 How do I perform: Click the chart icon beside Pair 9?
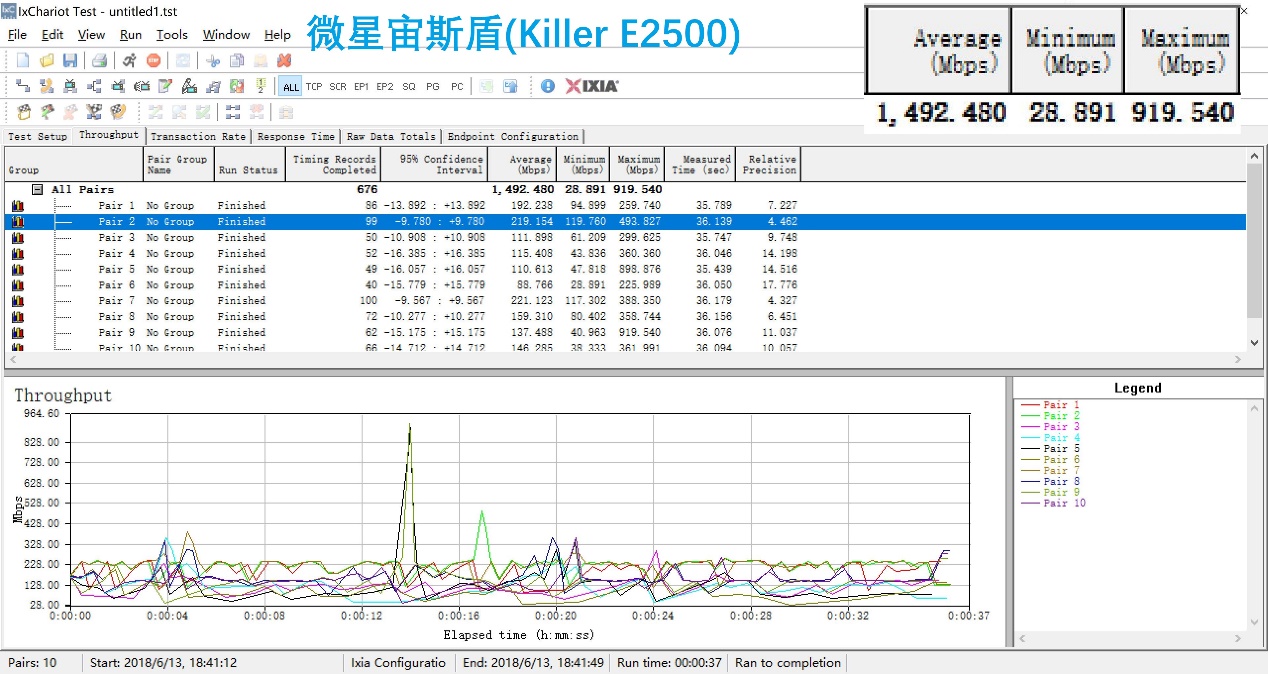coord(17,333)
